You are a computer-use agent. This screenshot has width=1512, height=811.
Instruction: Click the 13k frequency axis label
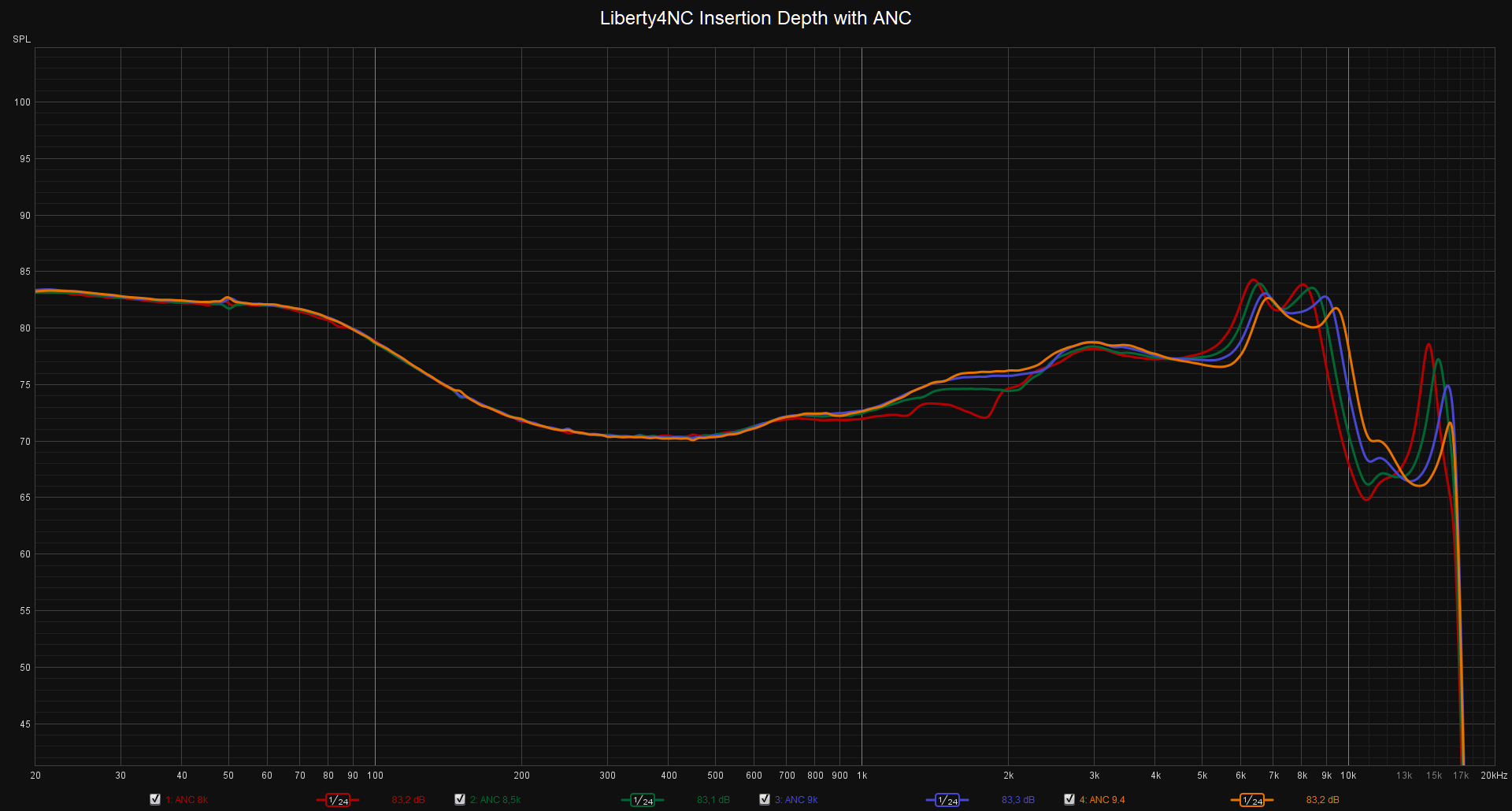(1404, 776)
